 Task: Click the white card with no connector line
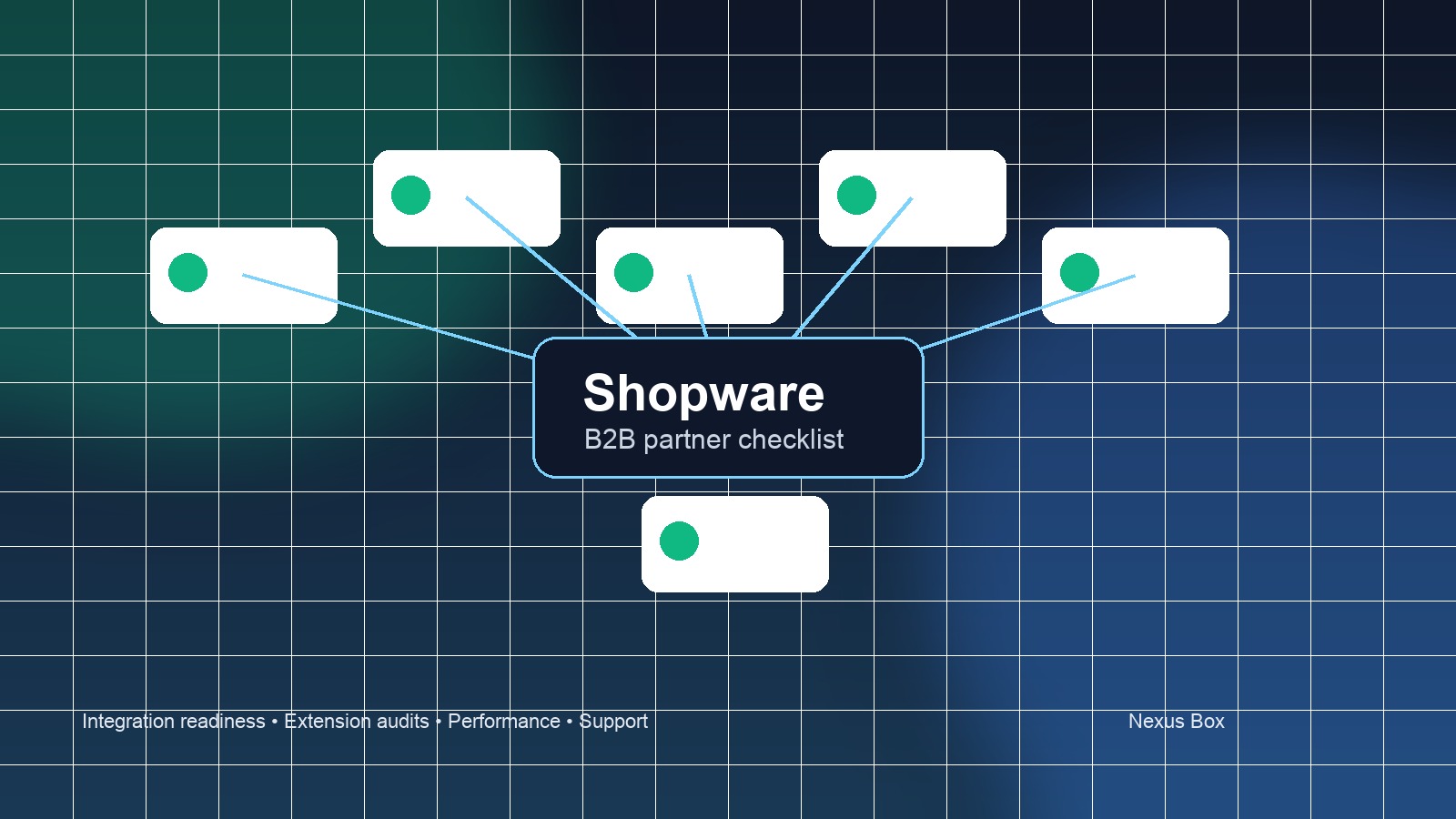click(735, 544)
